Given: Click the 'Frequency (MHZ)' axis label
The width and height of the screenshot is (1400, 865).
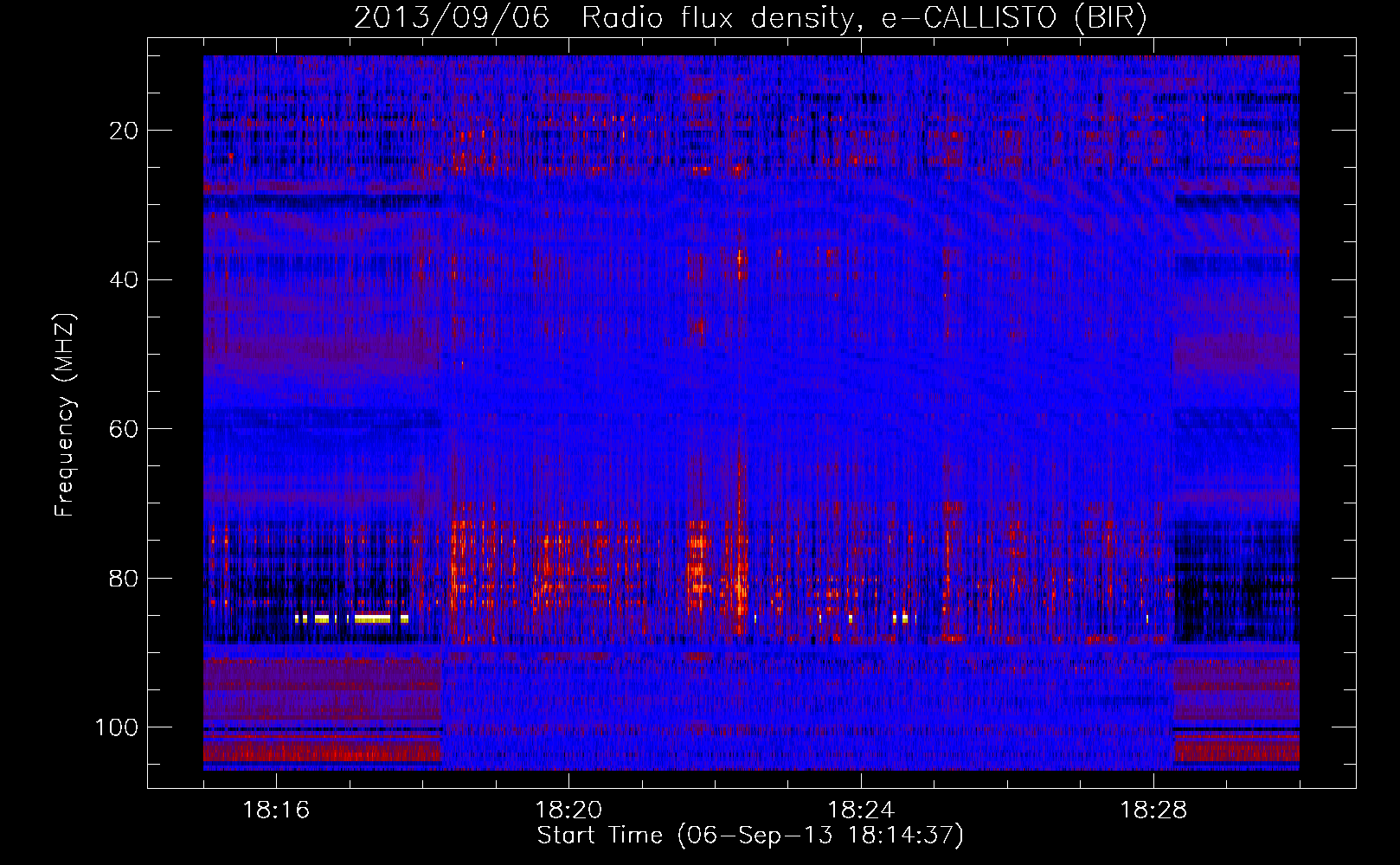Looking at the screenshot, I should (65, 415).
